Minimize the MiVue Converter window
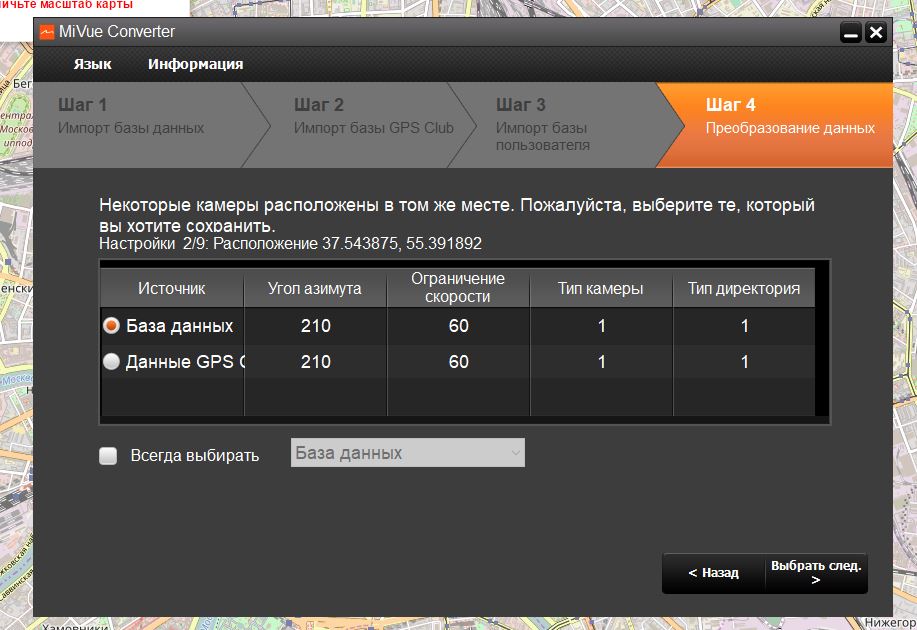 point(850,33)
